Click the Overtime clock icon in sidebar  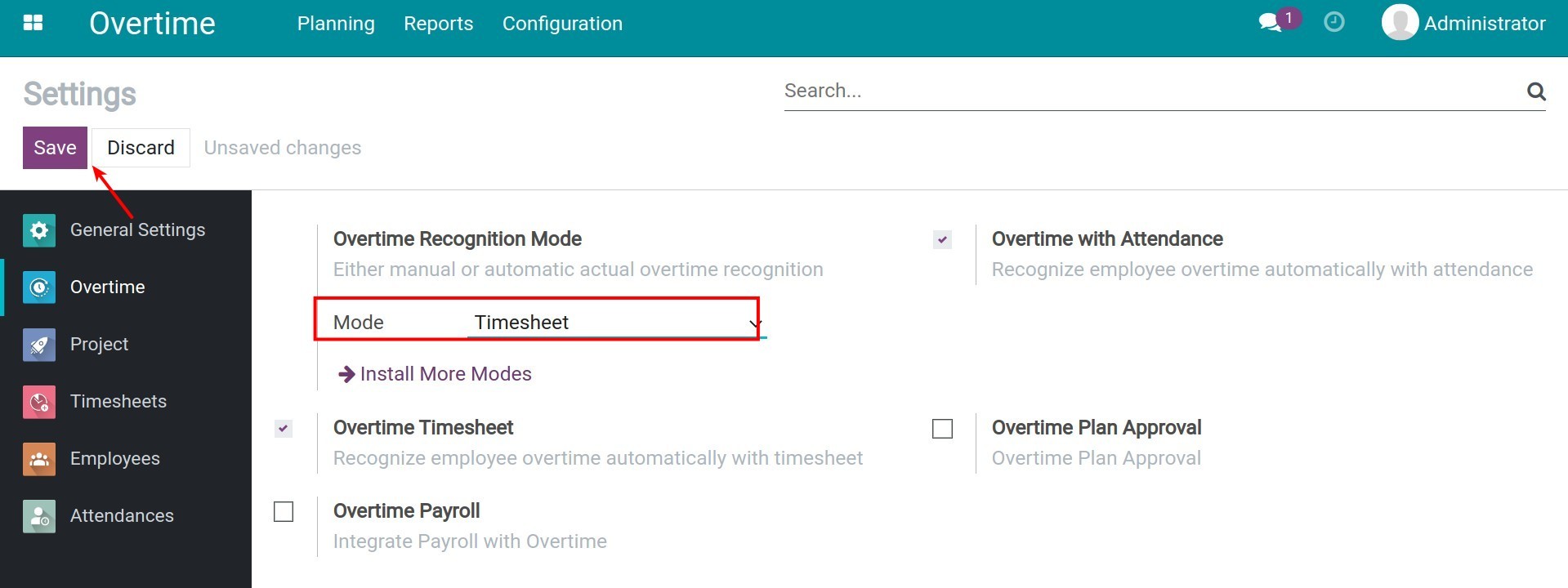click(x=38, y=287)
